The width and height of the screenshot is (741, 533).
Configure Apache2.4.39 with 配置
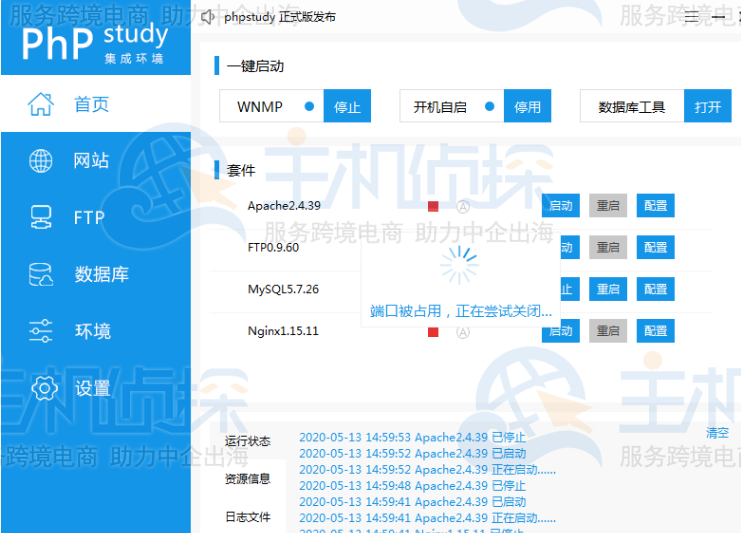(655, 206)
